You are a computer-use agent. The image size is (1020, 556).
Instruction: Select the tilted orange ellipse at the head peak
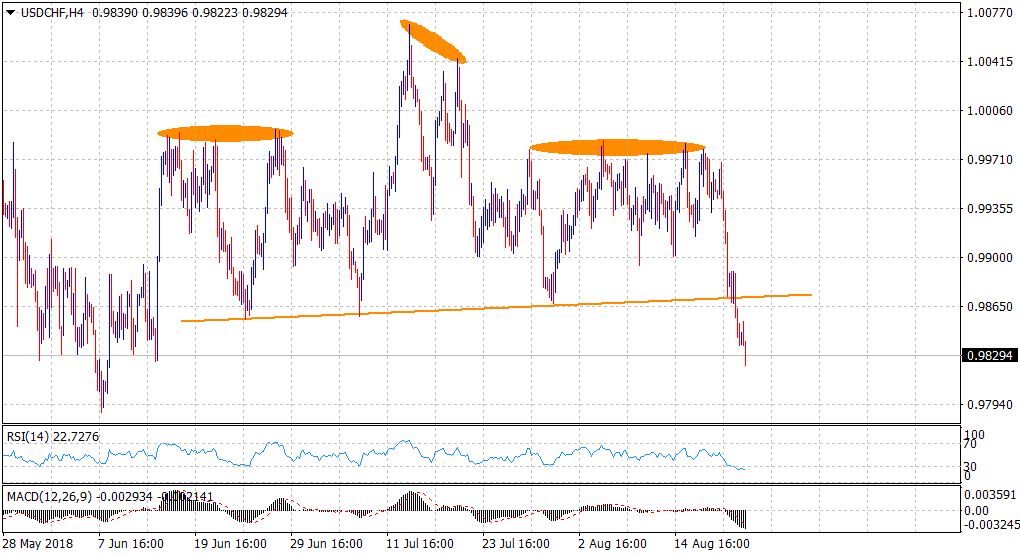pyautogui.click(x=433, y=42)
